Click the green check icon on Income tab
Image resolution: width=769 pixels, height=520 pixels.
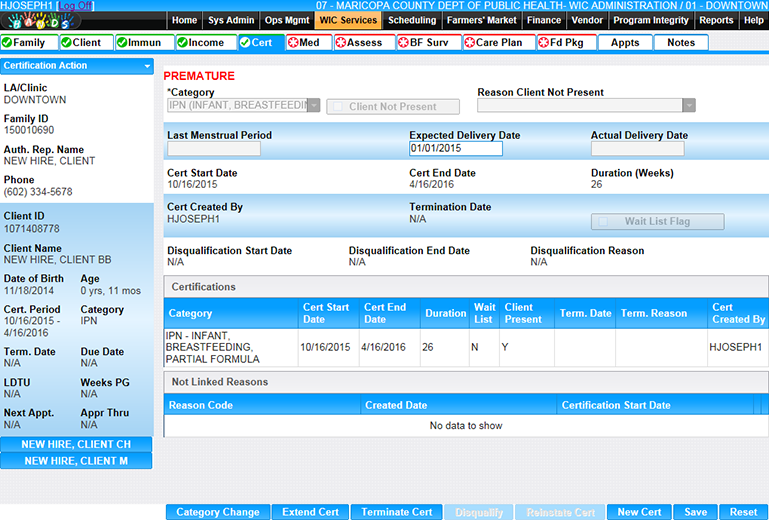click(183, 43)
